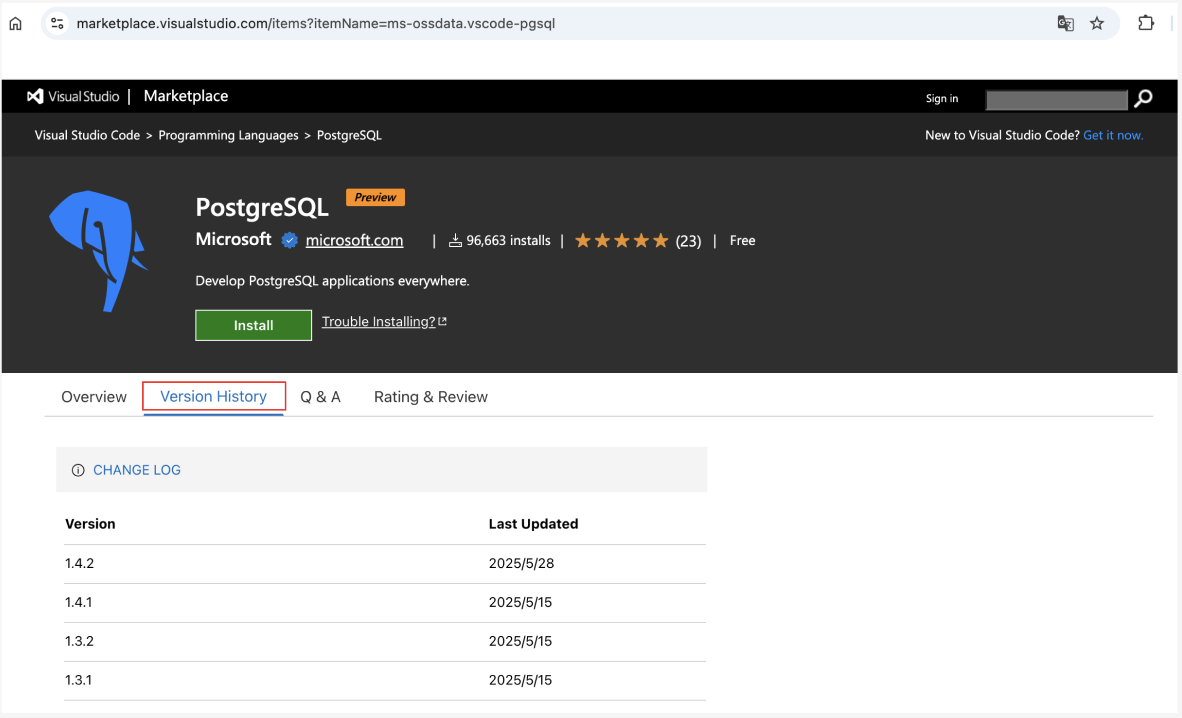Click the 2025/5/15 date for 1.3.1

[520, 680]
